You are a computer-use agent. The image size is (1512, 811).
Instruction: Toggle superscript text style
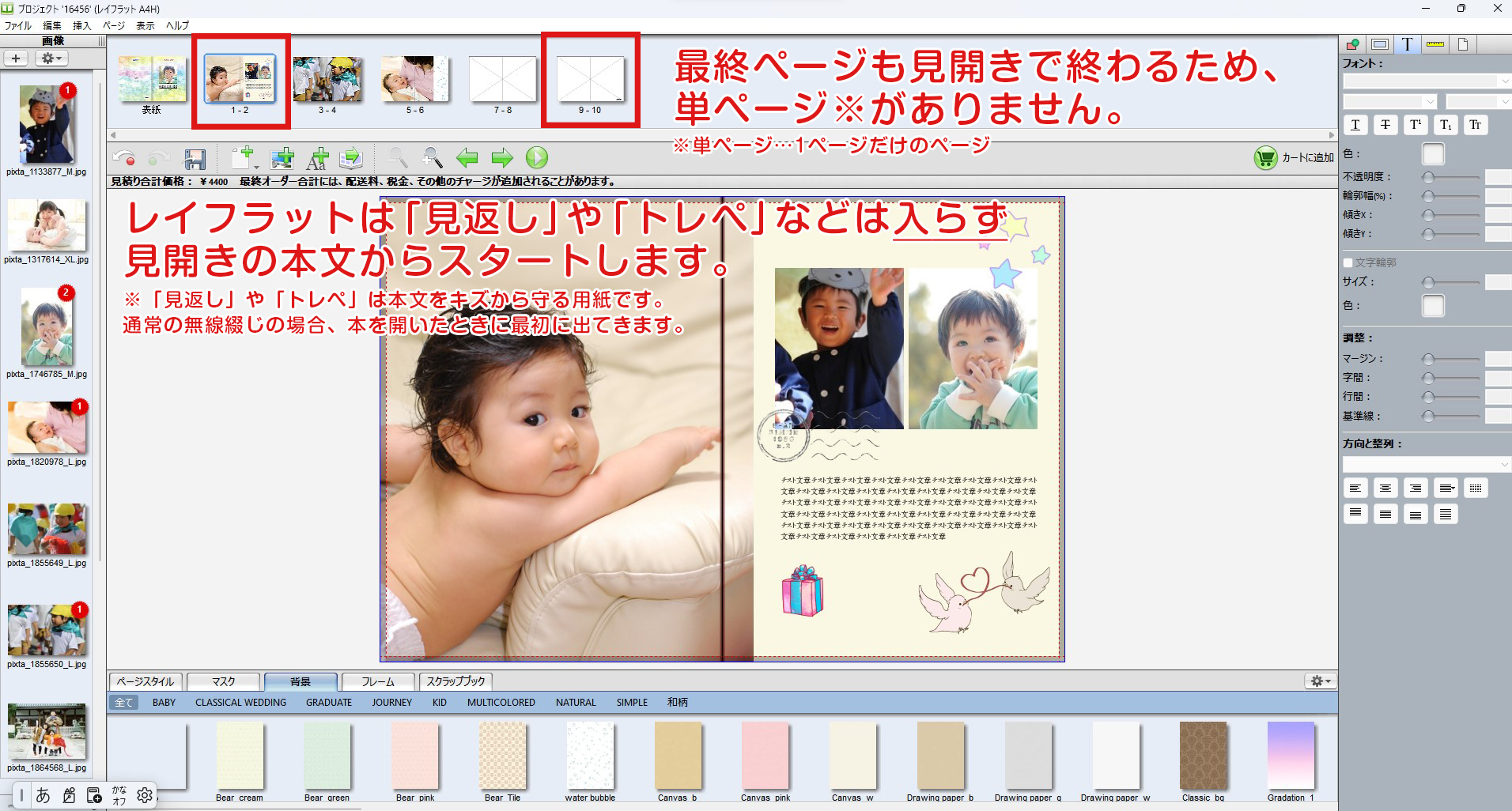point(1416,125)
